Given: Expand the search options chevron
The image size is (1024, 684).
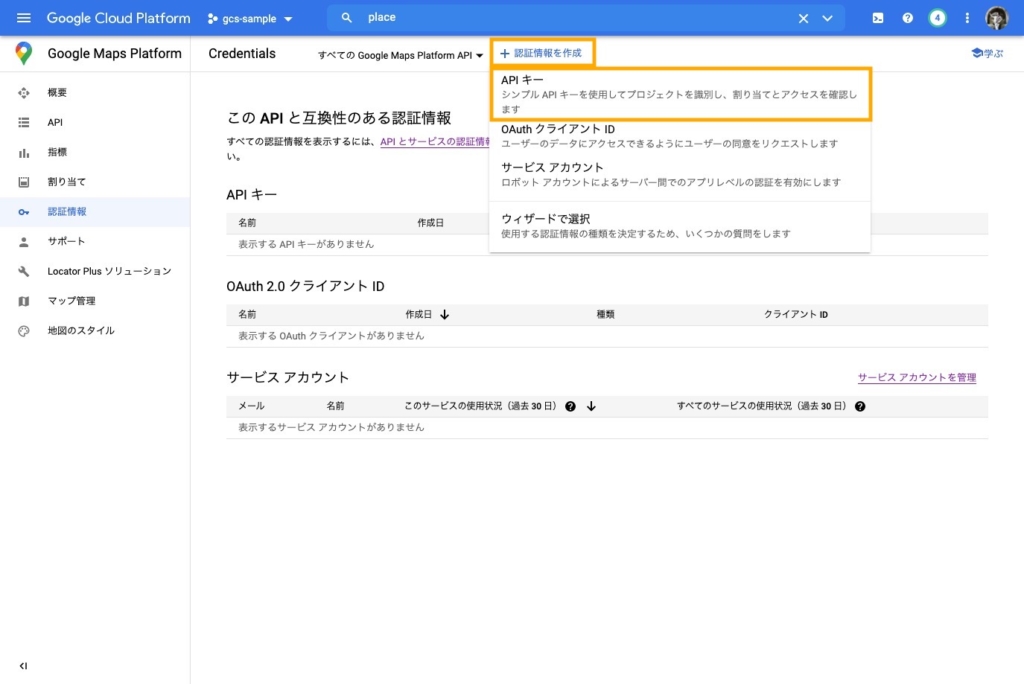Looking at the screenshot, I should point(827,18).
